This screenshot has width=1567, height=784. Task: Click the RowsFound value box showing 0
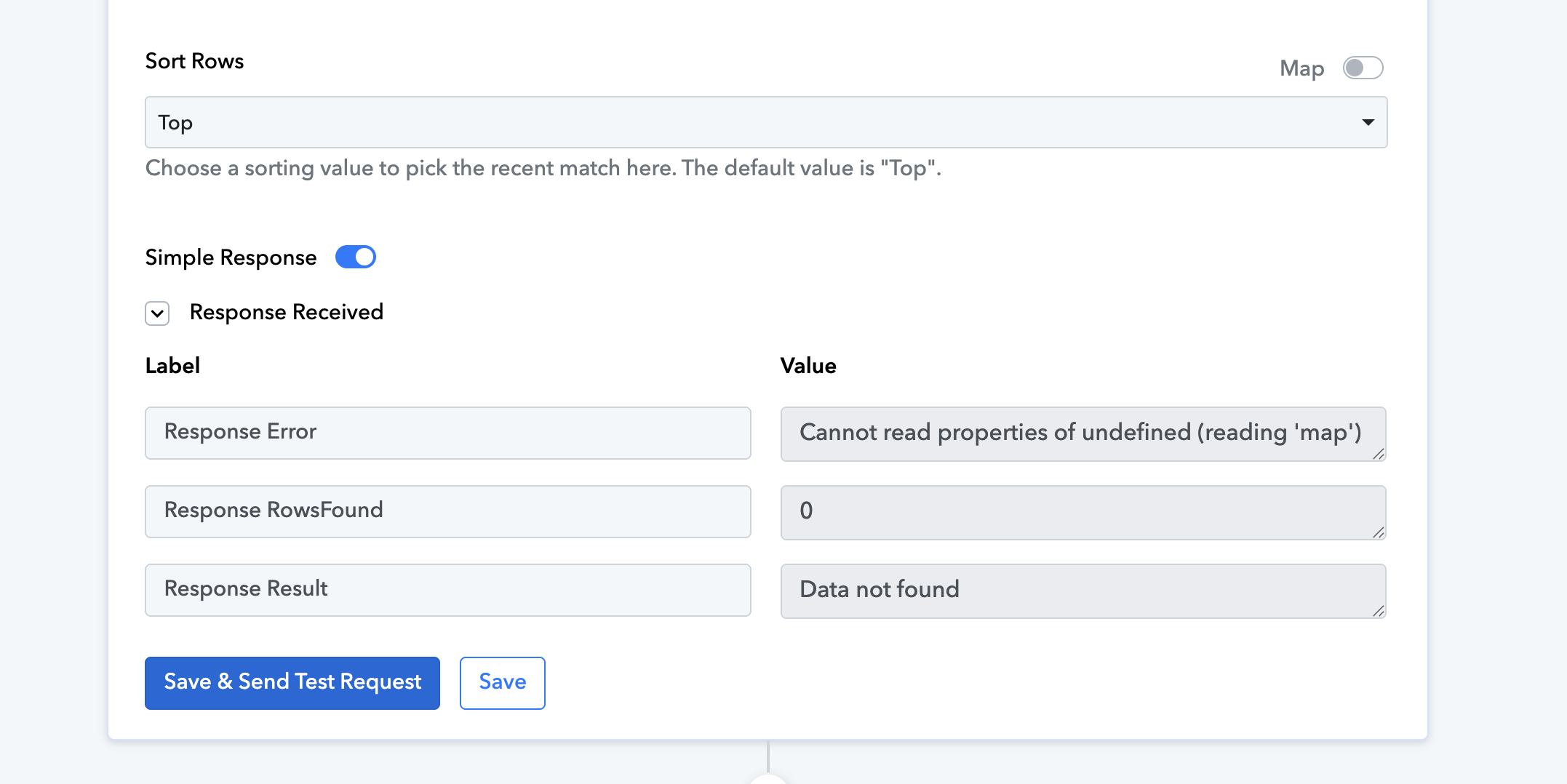1083,512
